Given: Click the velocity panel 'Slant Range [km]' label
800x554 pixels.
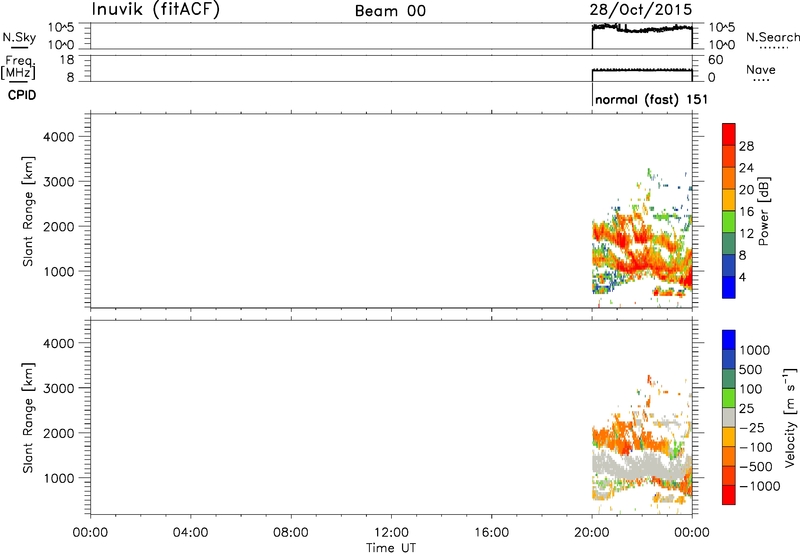Looking at the screenshot, I should click(x=28, y=418).
